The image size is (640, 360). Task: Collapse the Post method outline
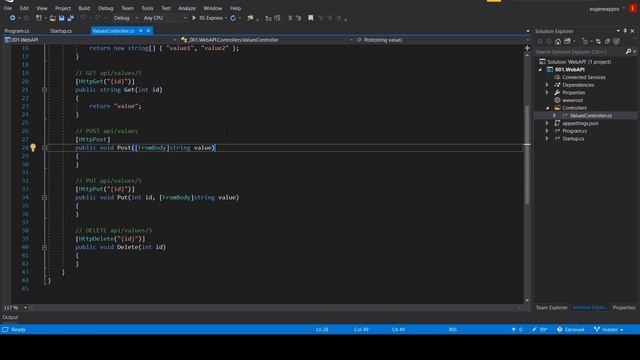44,148
